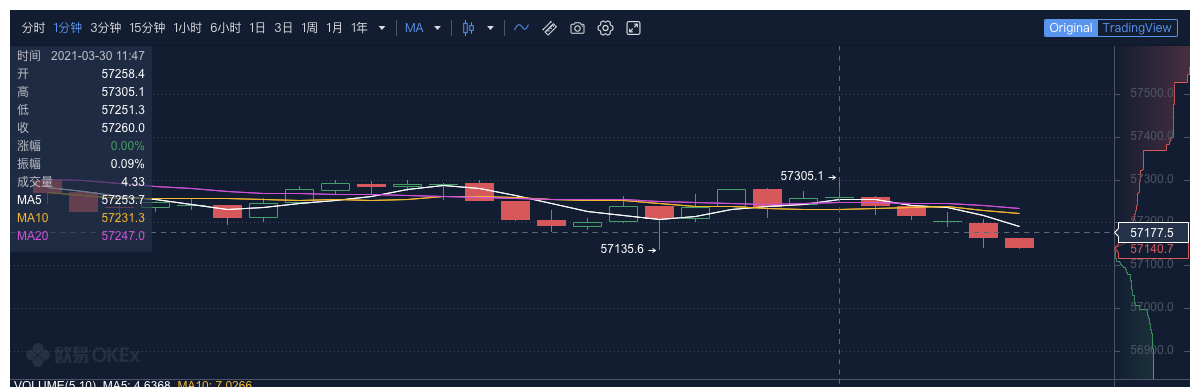Switch to 15分钟 interval
The width and height of the screenshot is (1194, 387).
(147, 28)
